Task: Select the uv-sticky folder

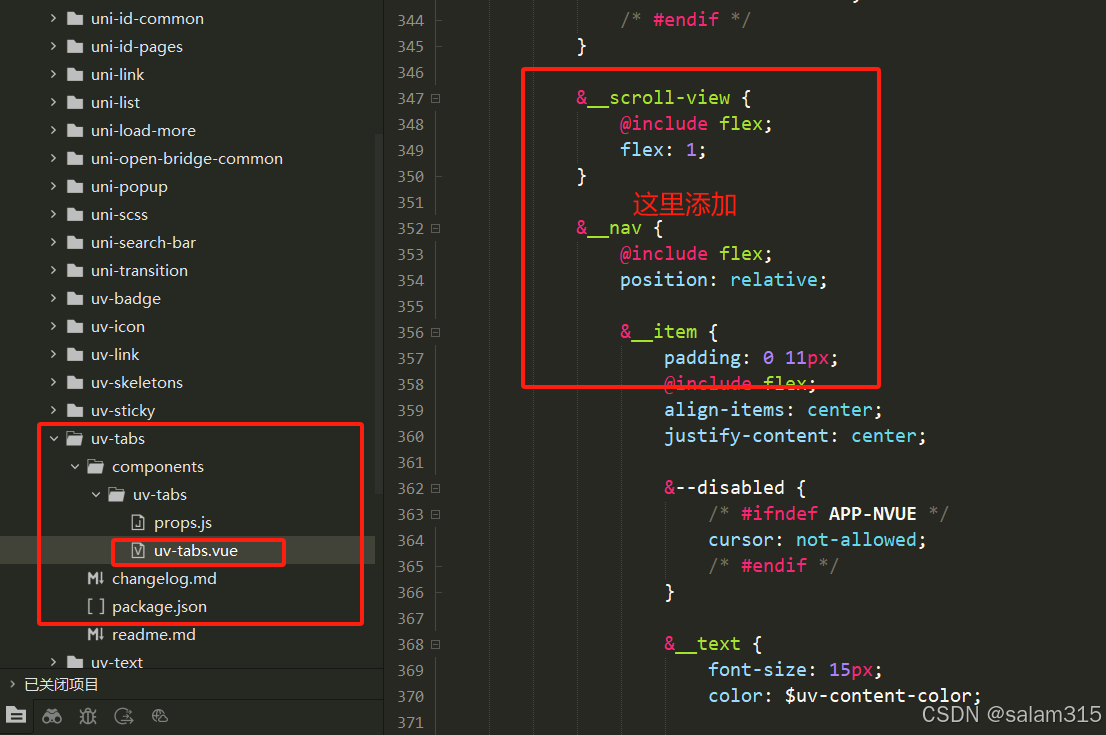Action: tap(119, 410)
